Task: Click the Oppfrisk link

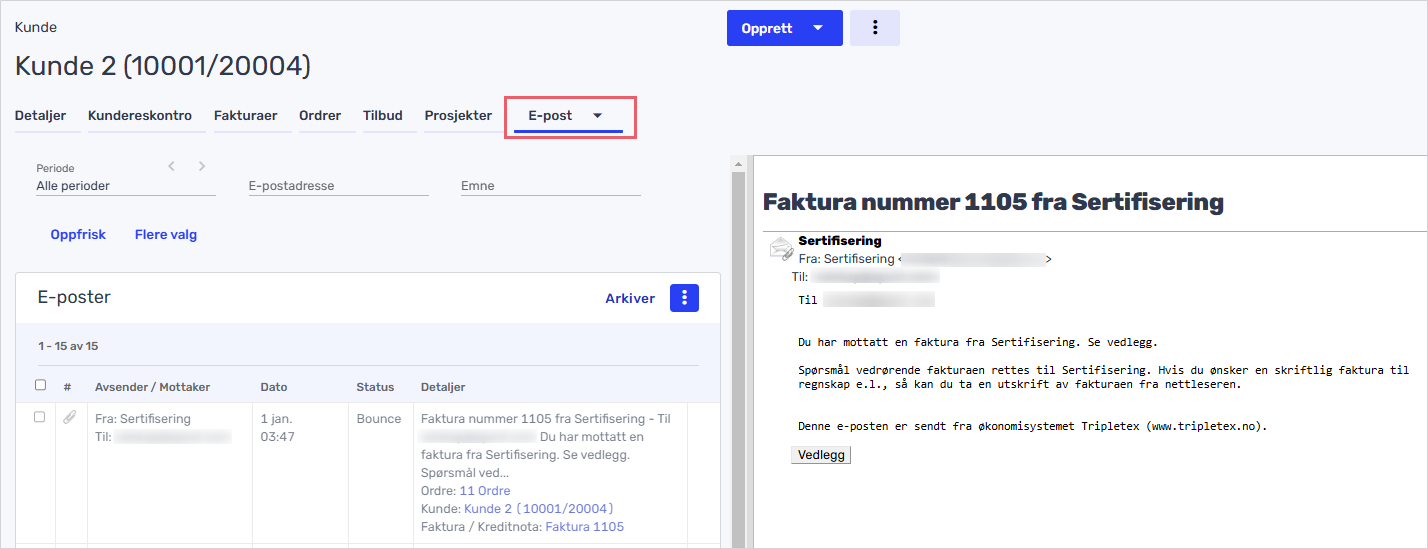Action: tap(78, 235)
